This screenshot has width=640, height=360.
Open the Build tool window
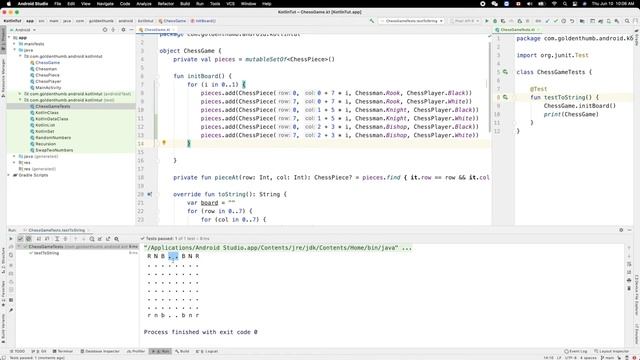[x=182, y=351]
